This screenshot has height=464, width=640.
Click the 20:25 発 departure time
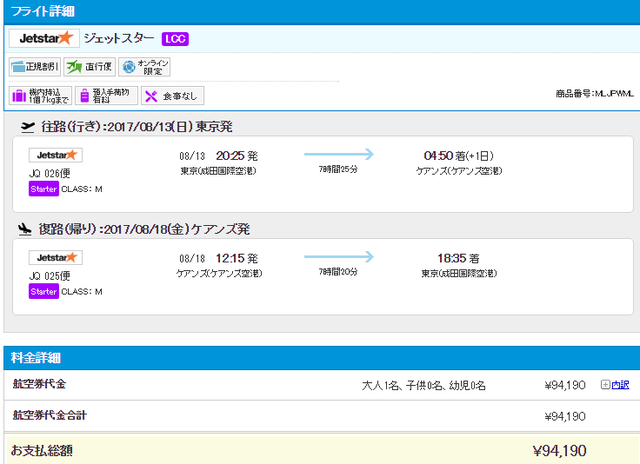pos(237,156)
